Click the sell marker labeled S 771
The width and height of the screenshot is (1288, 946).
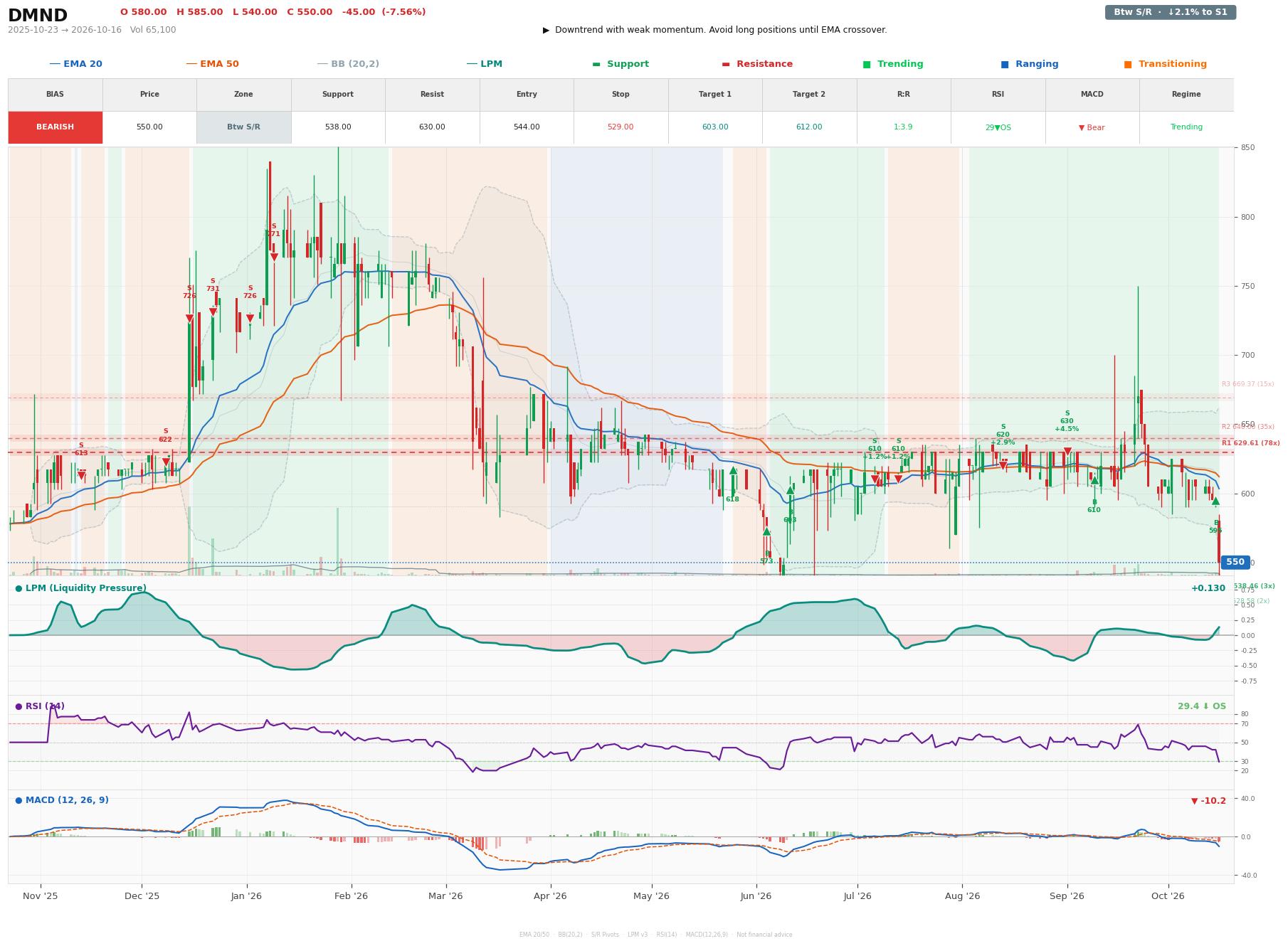coord(274,257)
